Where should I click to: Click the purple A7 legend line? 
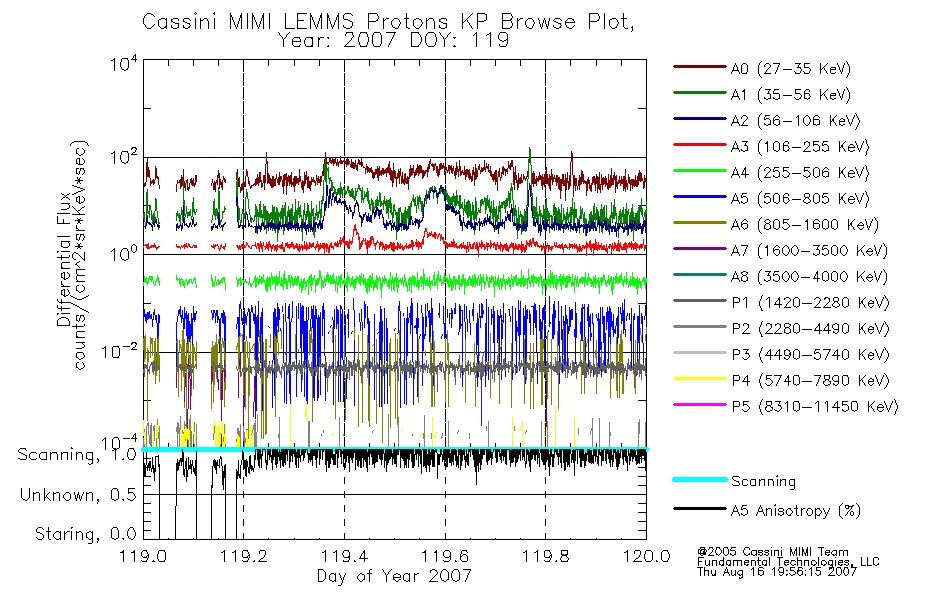699,248
